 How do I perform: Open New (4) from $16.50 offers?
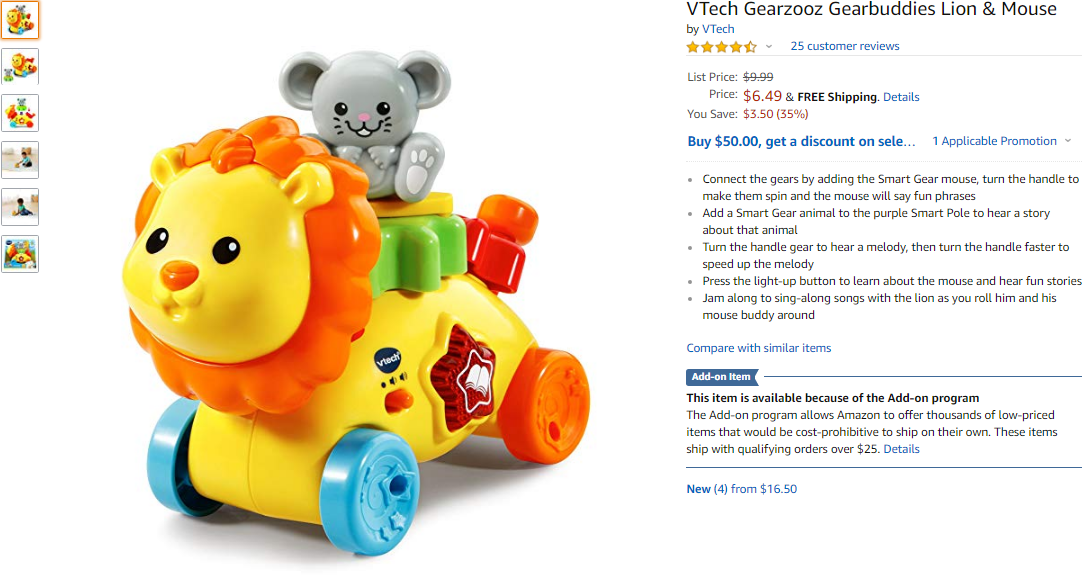pyautogui.click(x=741, y=489)
